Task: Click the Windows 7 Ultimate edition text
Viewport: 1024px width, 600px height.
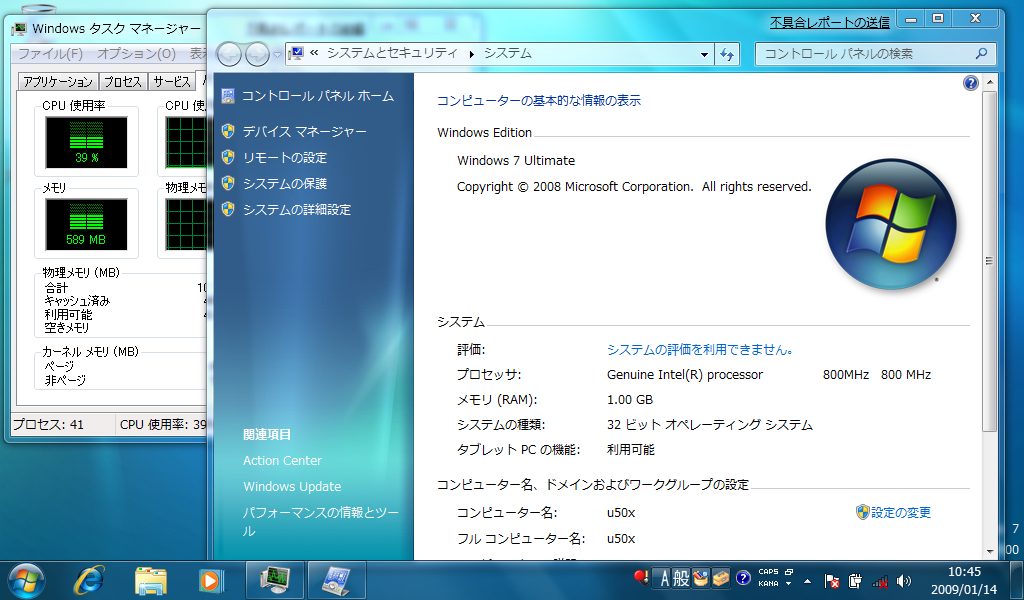Action: point(516,161)
